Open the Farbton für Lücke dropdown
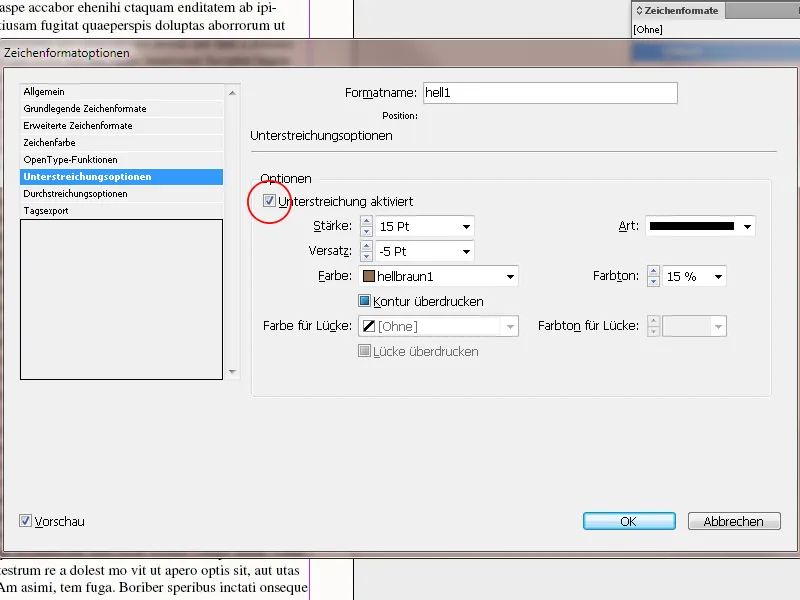 (x=718, y=327)
